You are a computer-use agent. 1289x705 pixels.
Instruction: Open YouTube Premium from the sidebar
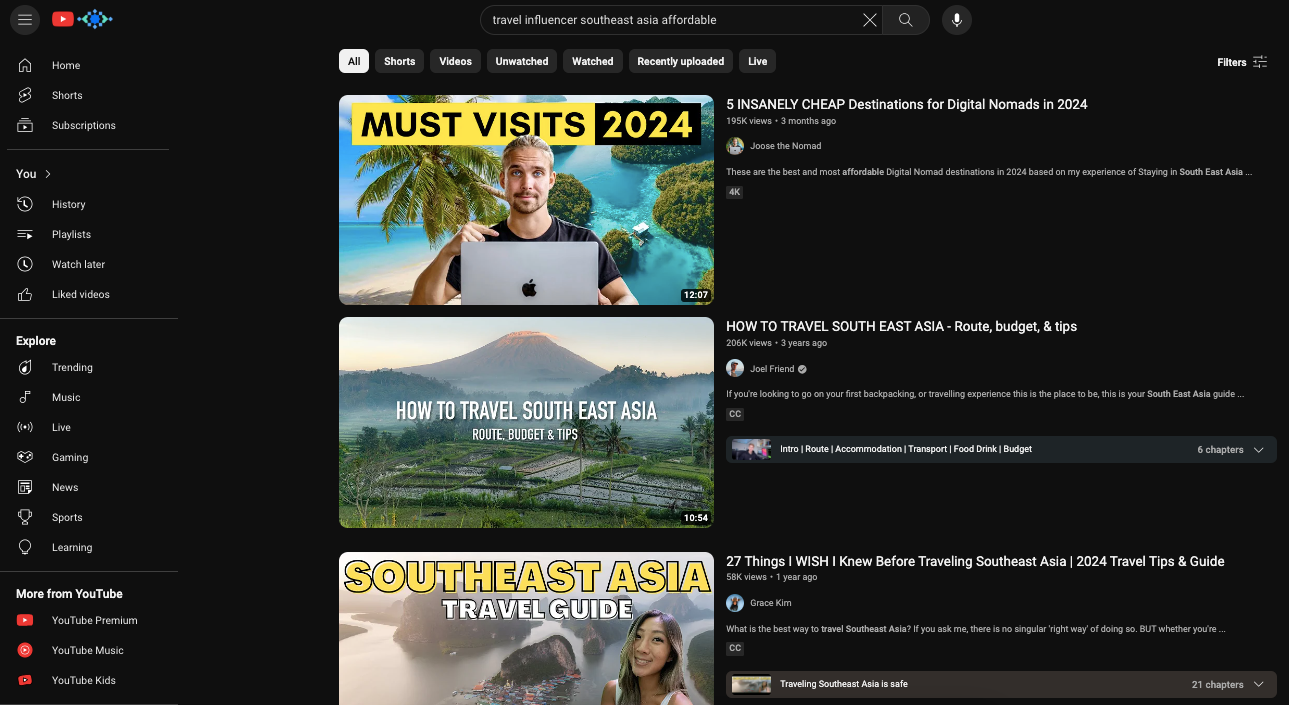(94, 620)
